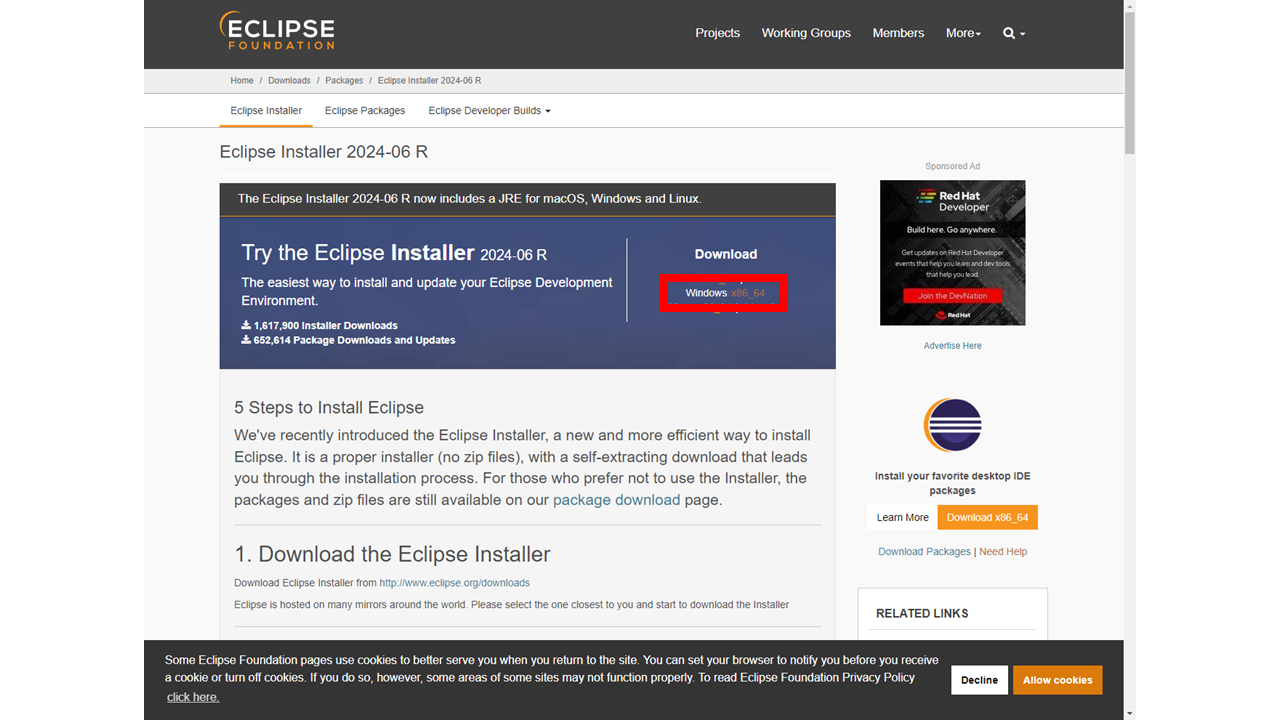Viewport: 1280px width, 720px height.
Task: Click Downloads in the breadcrumb
Action: coord(289,80)
